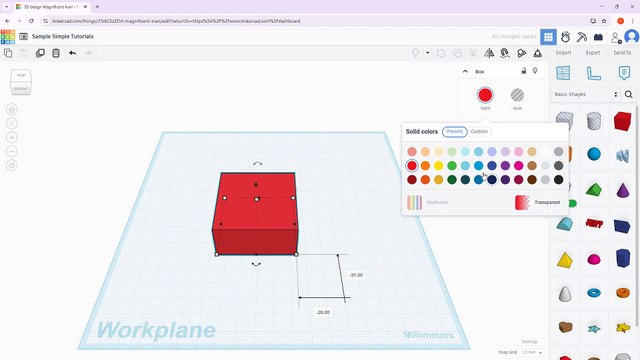The image size is (640, 360).
Task: Pick the red Box shape
Action: [x=622, y=121]
